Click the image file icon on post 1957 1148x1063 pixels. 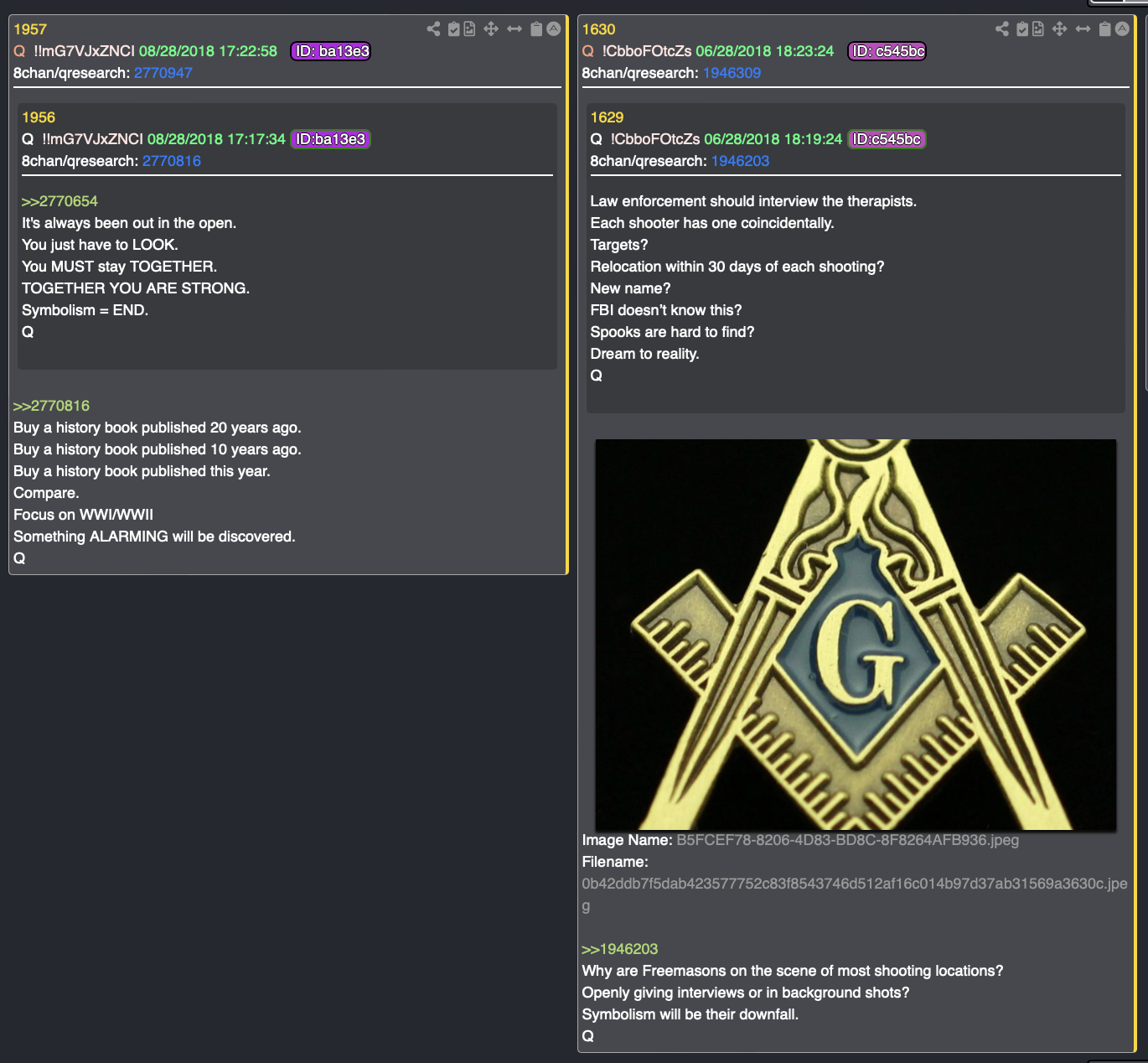tap(469, 29)
